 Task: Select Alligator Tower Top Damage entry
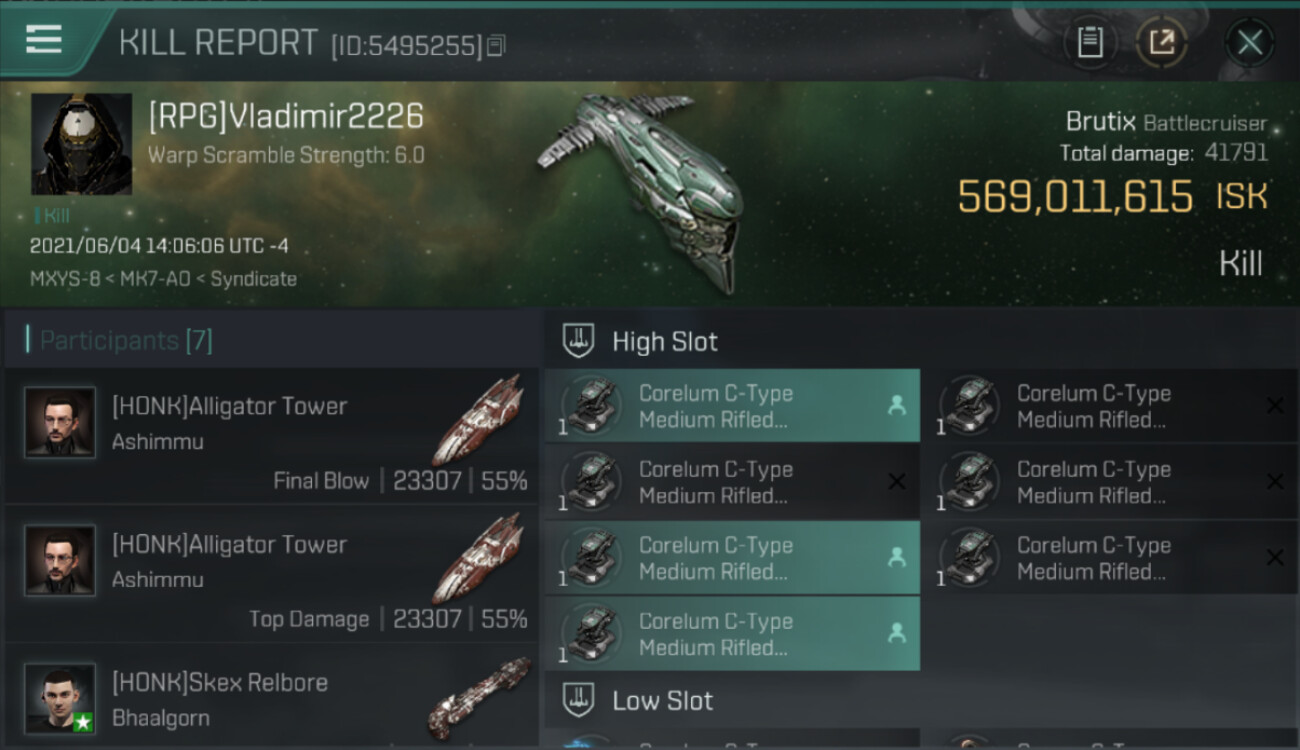pyautogui.click(x=272, y=574)
